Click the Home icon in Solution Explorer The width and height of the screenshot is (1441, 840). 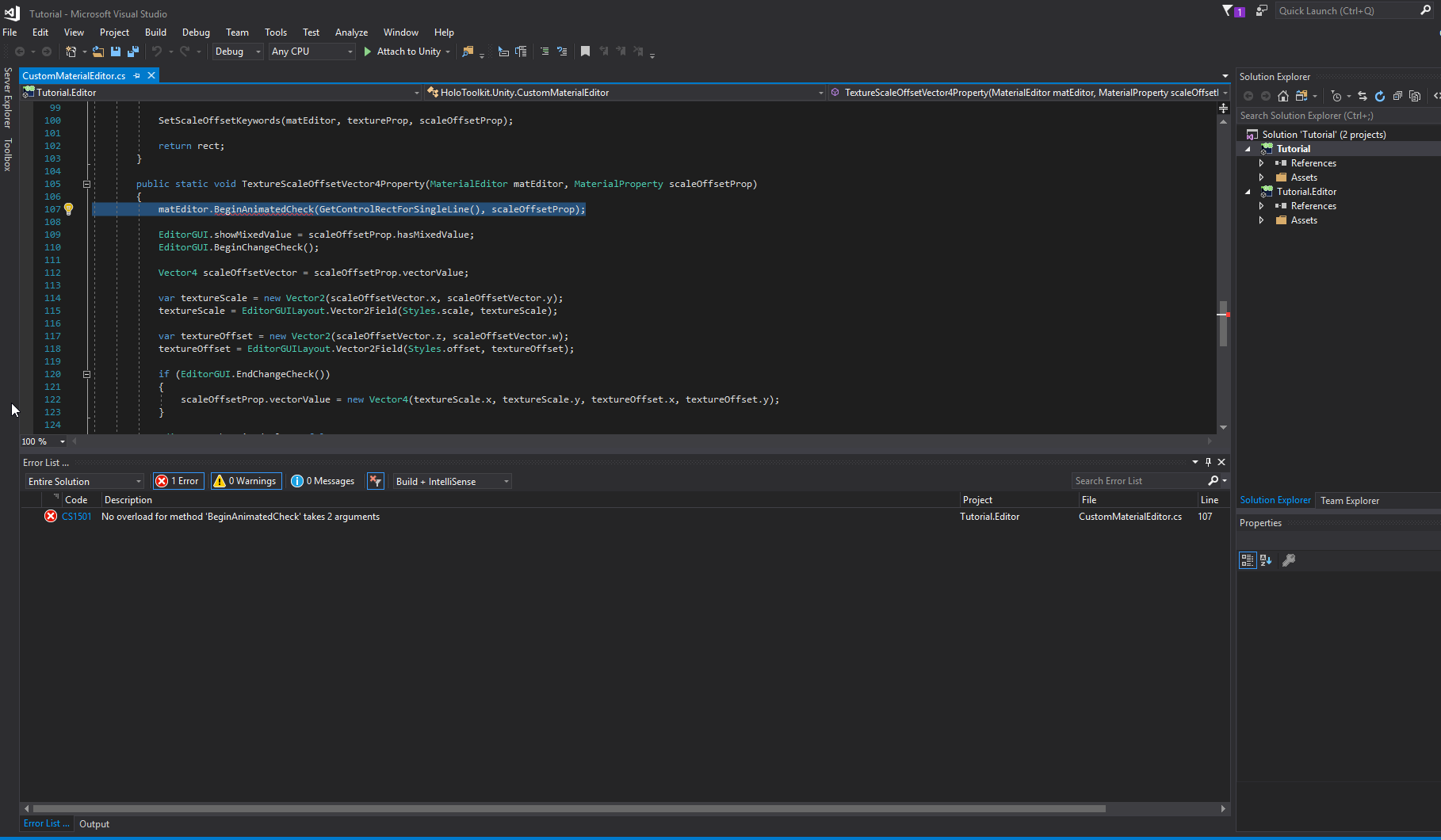[x=1283, y=96]
